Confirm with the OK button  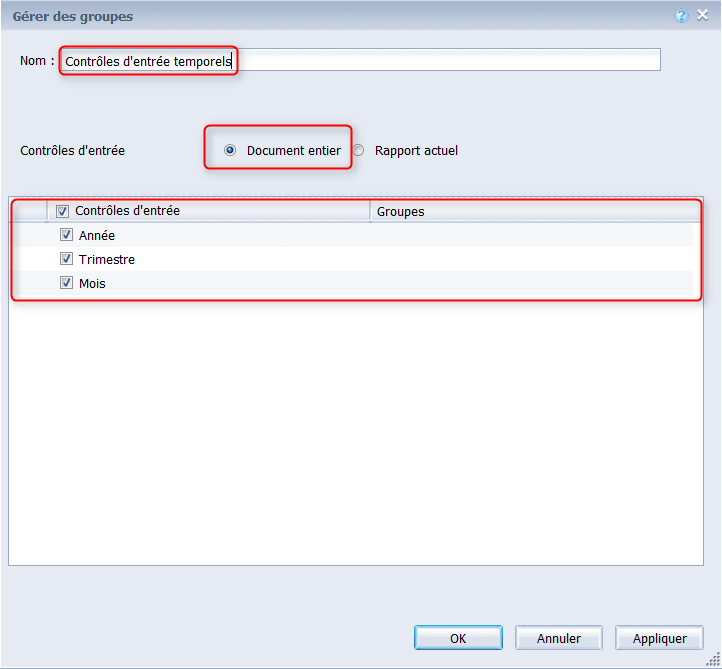point(458,638)
